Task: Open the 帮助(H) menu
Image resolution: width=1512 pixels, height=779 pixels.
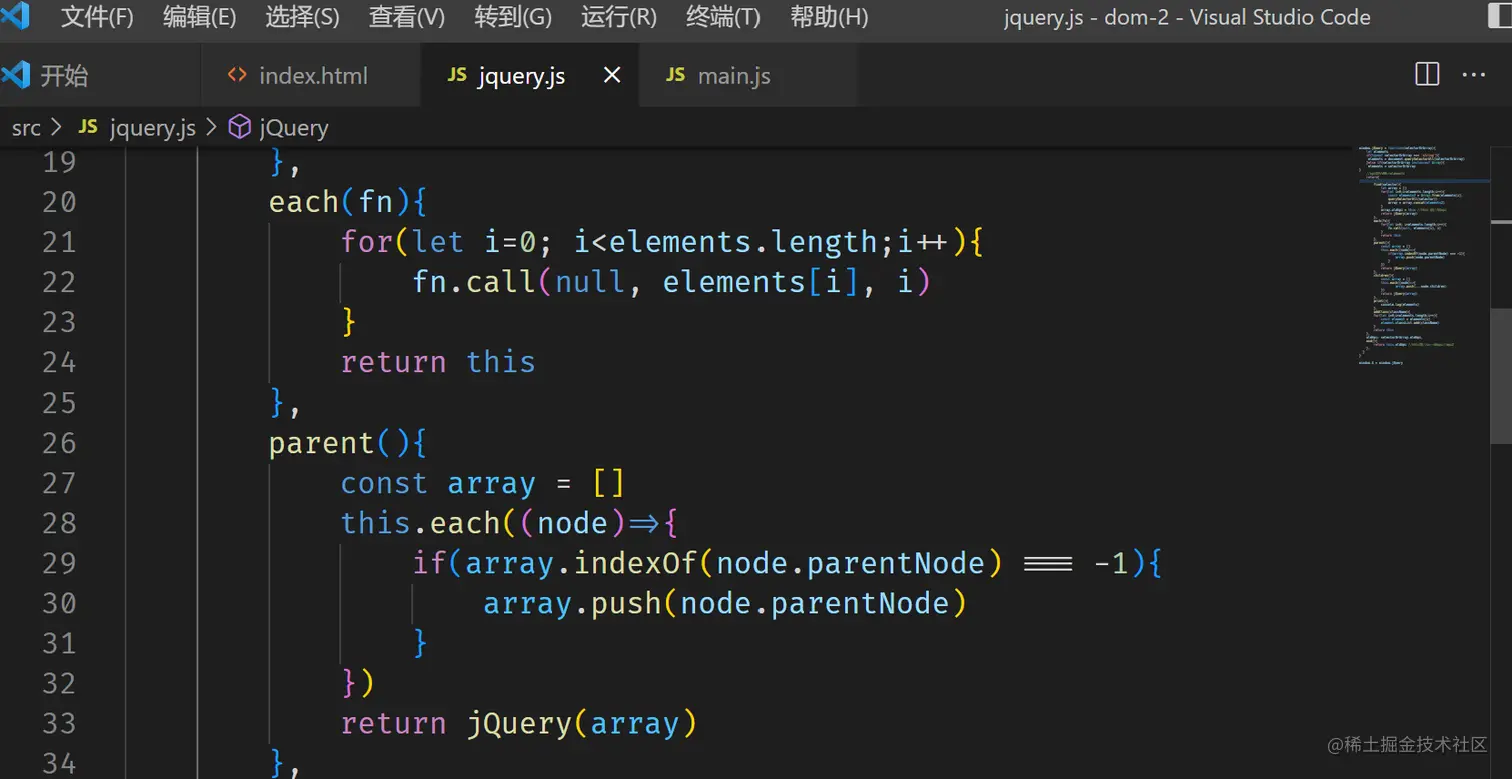Action: pos(829,17)
